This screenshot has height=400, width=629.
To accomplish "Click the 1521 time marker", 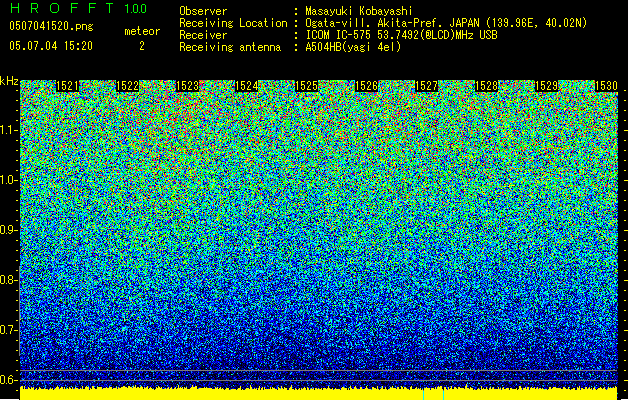I will (x=67, y=86).
